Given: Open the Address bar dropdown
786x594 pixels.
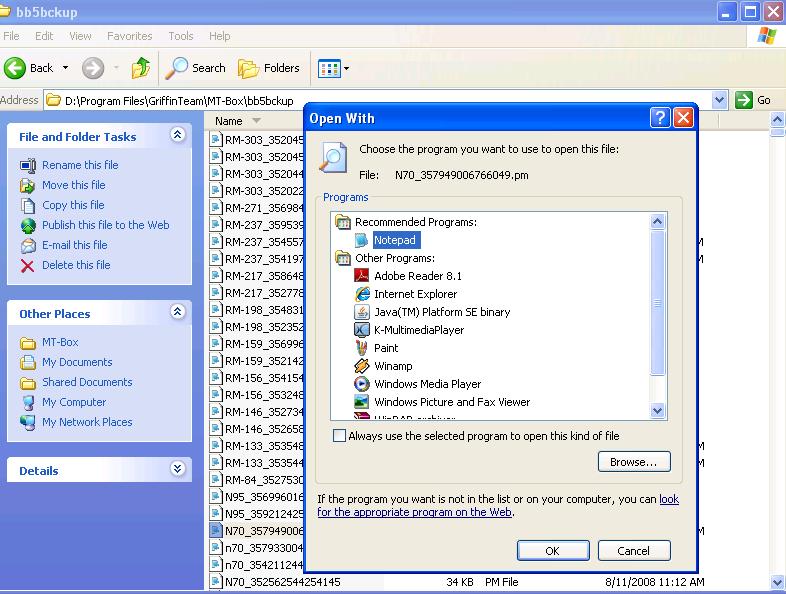Looking at the screenshot, I should coord(719,100).
